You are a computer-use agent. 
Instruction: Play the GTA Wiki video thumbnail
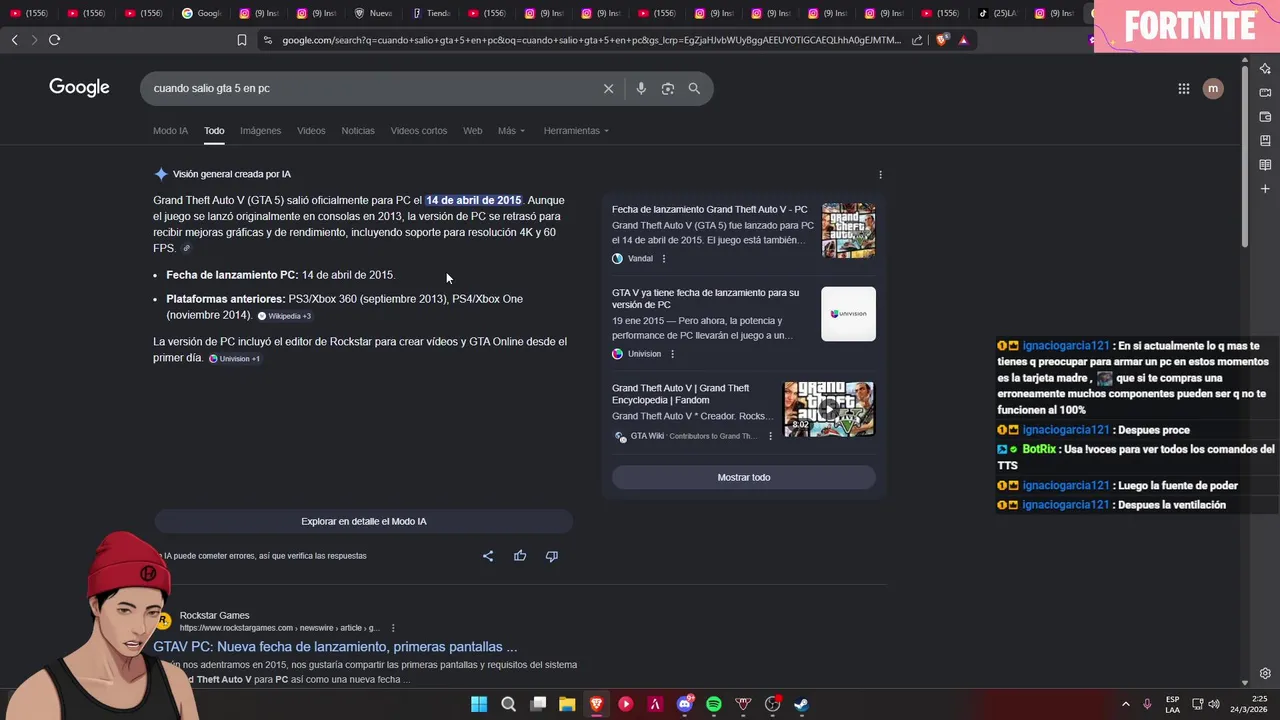pyautogui.click(x=828, y=409)
